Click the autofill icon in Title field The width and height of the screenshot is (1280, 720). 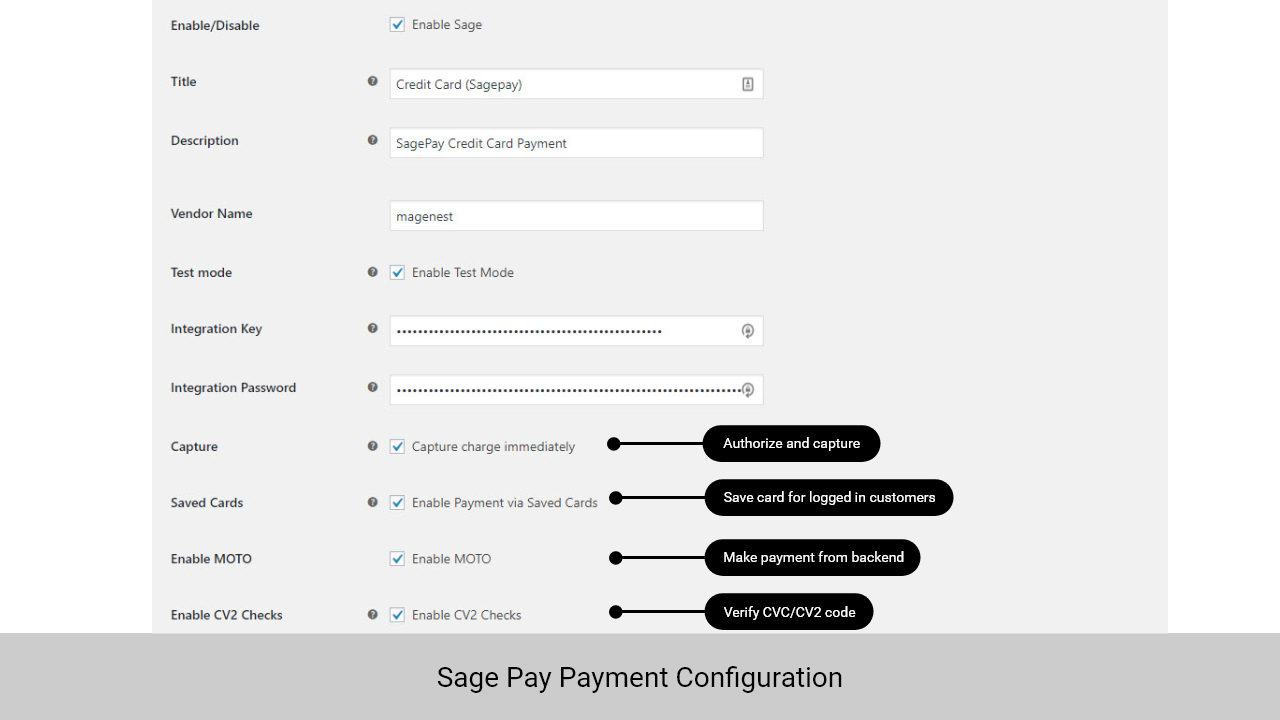coord(747,84)
